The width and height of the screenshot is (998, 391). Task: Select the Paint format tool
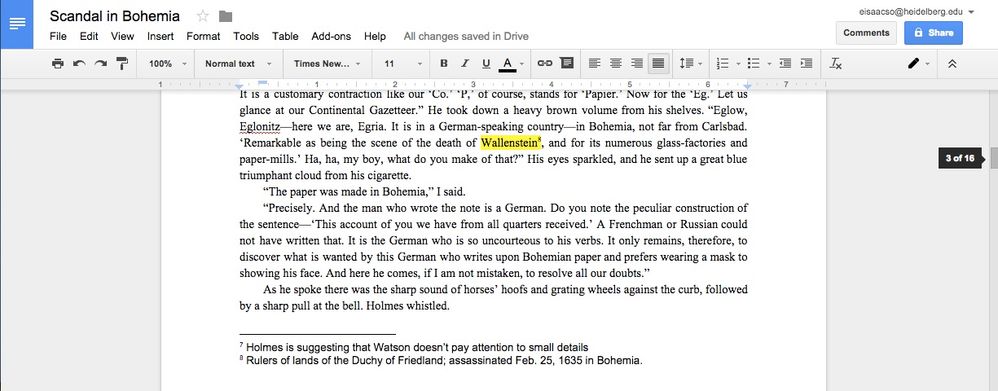point(122,64)
